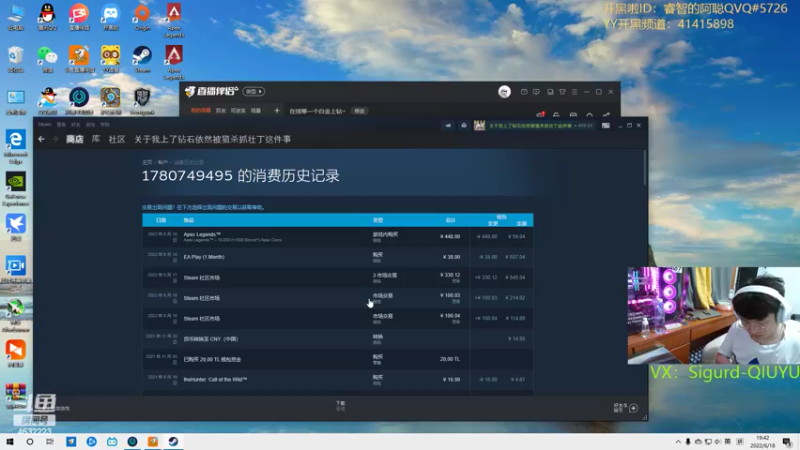This screenshot has width=800, height=450.
Task: Open the Recycle Bin on desktop
Action: 15,57
